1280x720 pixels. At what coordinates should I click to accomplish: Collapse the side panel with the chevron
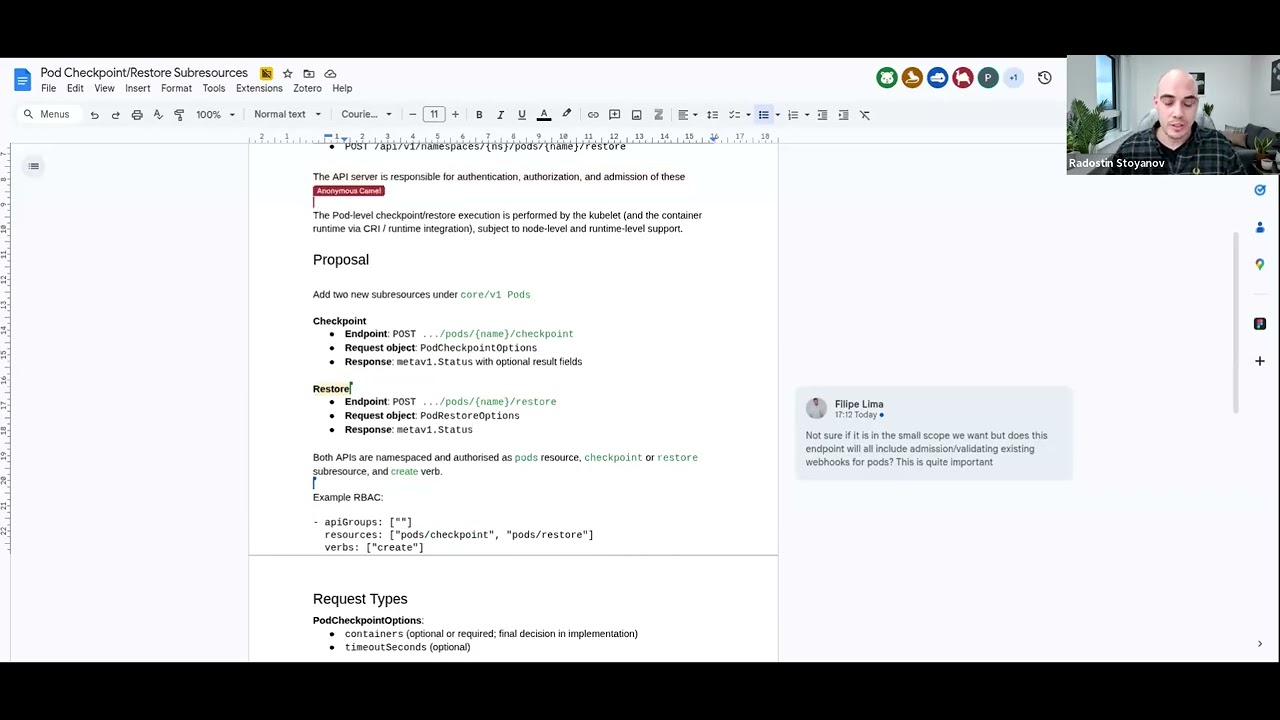click(1260, 644)
